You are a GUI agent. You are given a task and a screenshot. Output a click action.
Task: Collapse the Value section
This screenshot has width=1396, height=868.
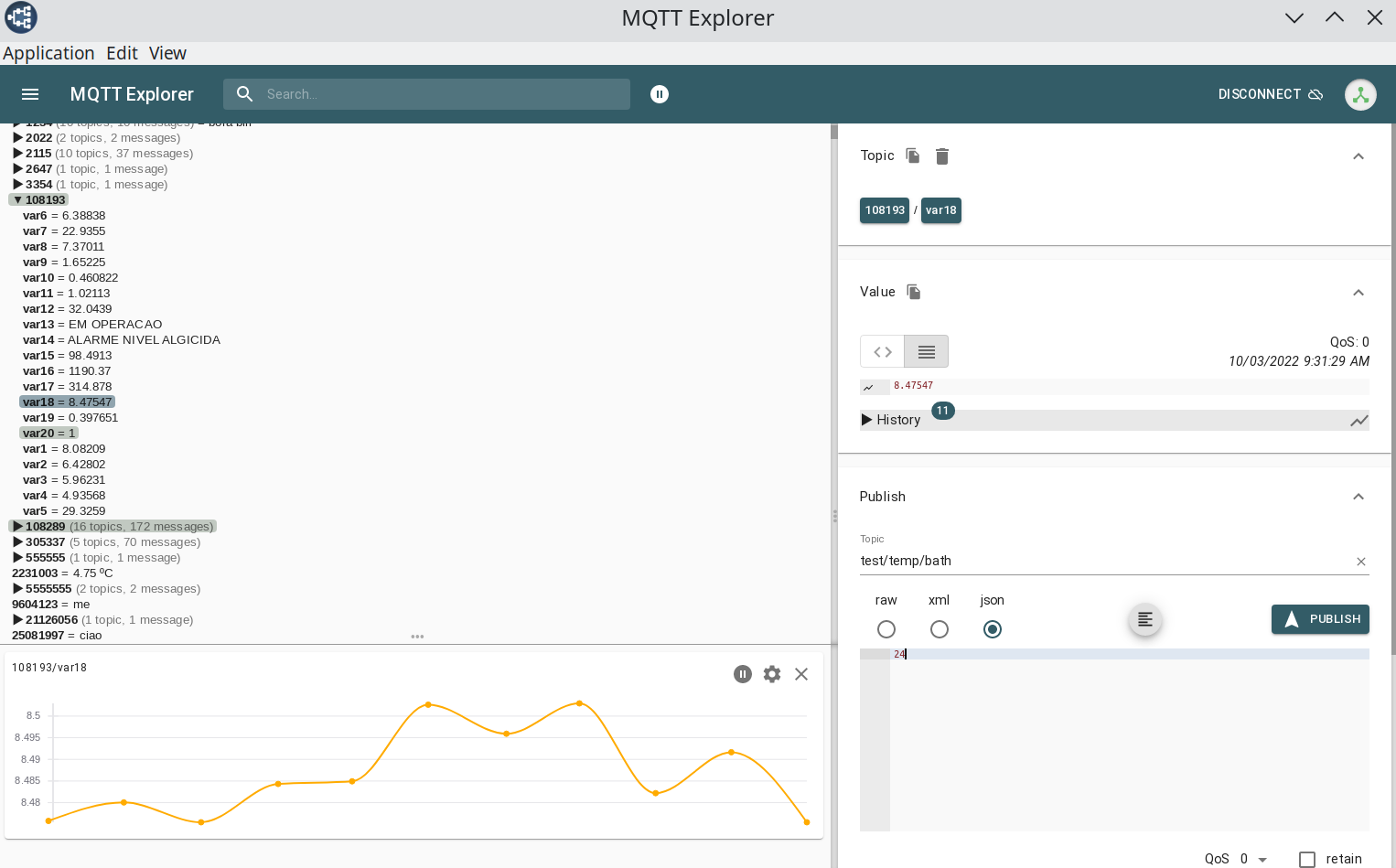click(x=1358, y=293)
